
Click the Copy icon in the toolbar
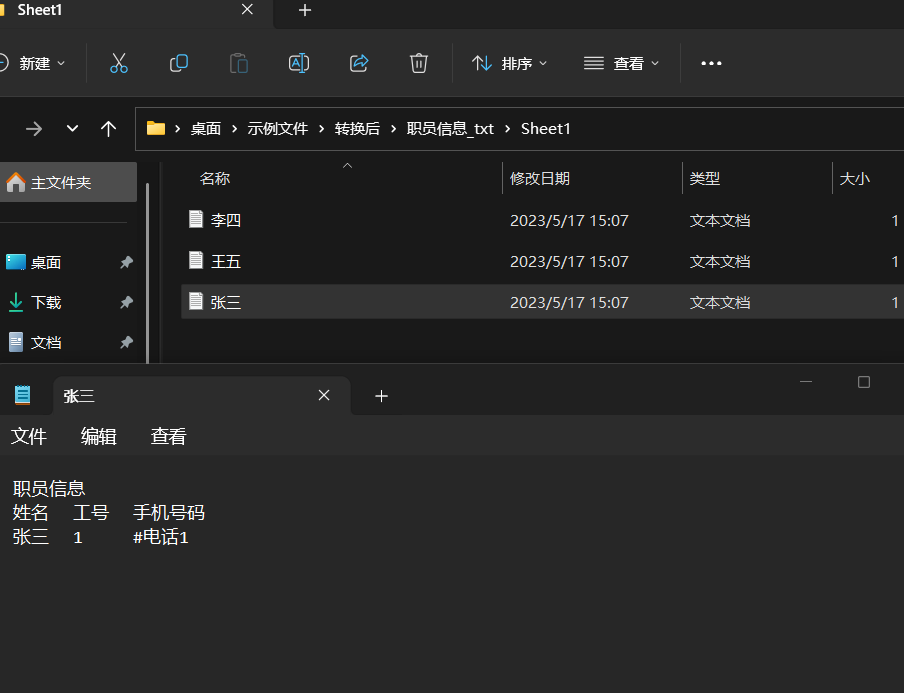point(179,63)
